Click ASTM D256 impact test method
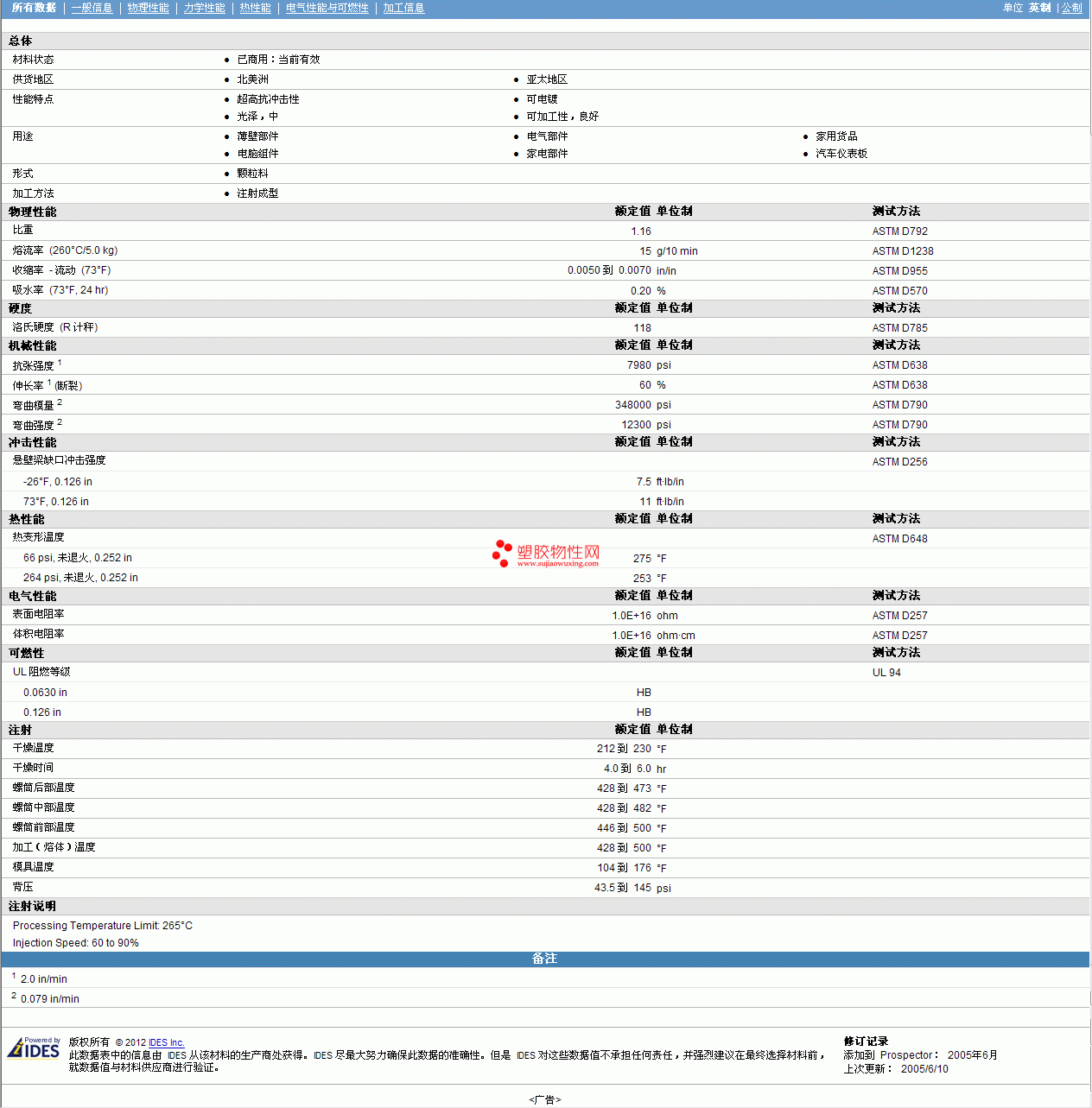1092x1108 pixels. click(x=899, y=462)
